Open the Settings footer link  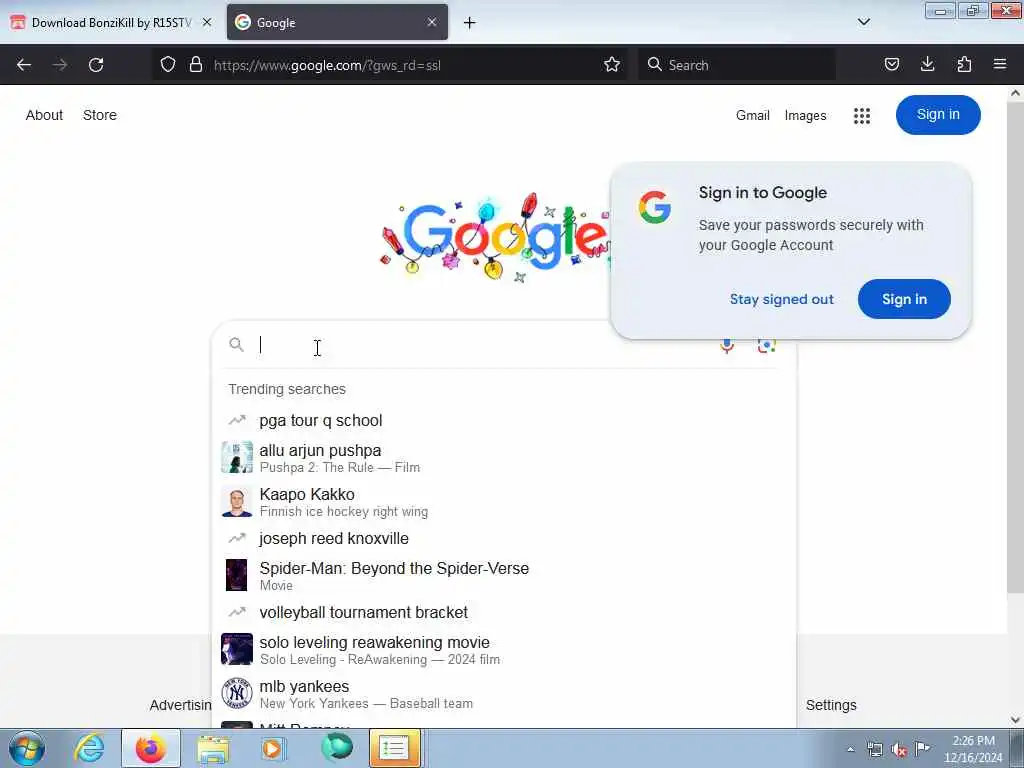(x=831, y=705)
